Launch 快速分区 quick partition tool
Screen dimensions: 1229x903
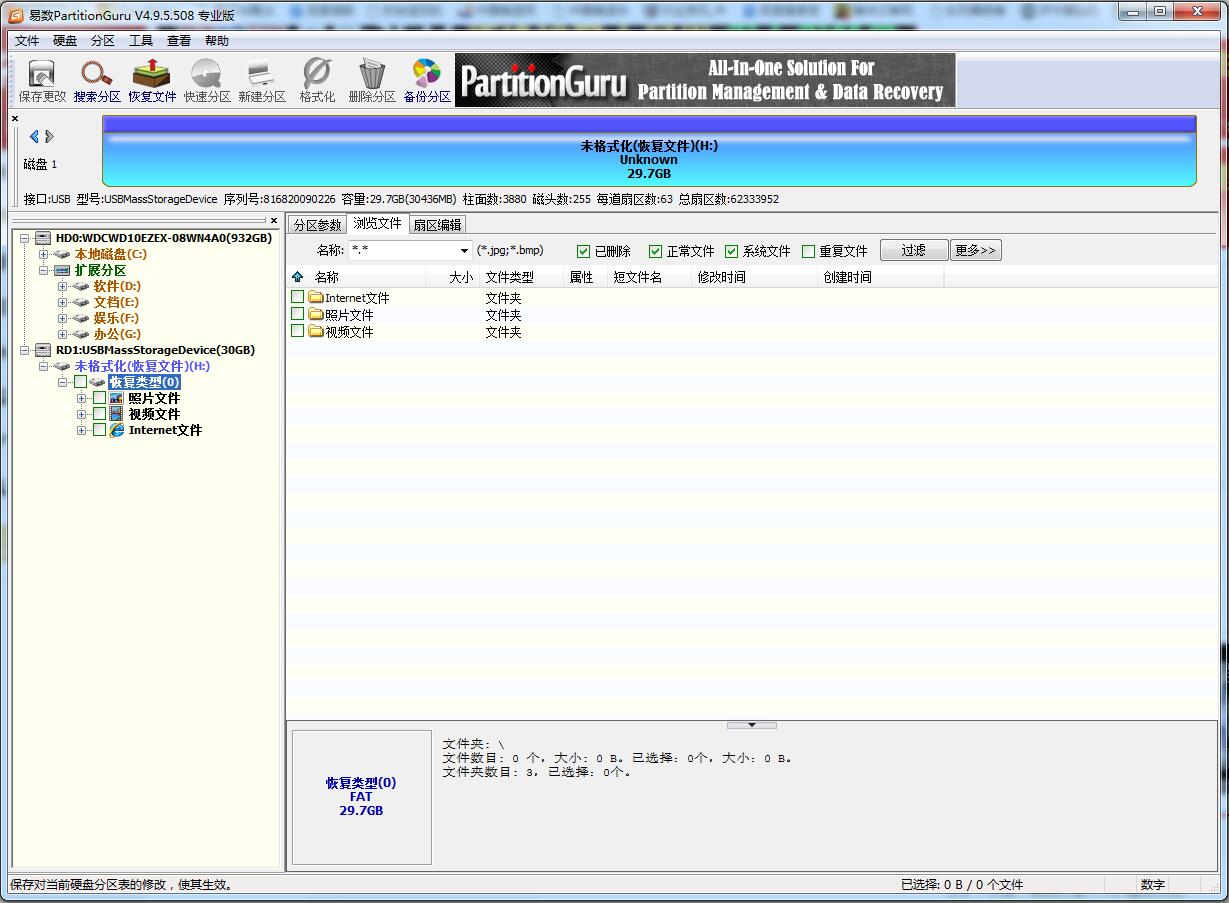[207, 80]
